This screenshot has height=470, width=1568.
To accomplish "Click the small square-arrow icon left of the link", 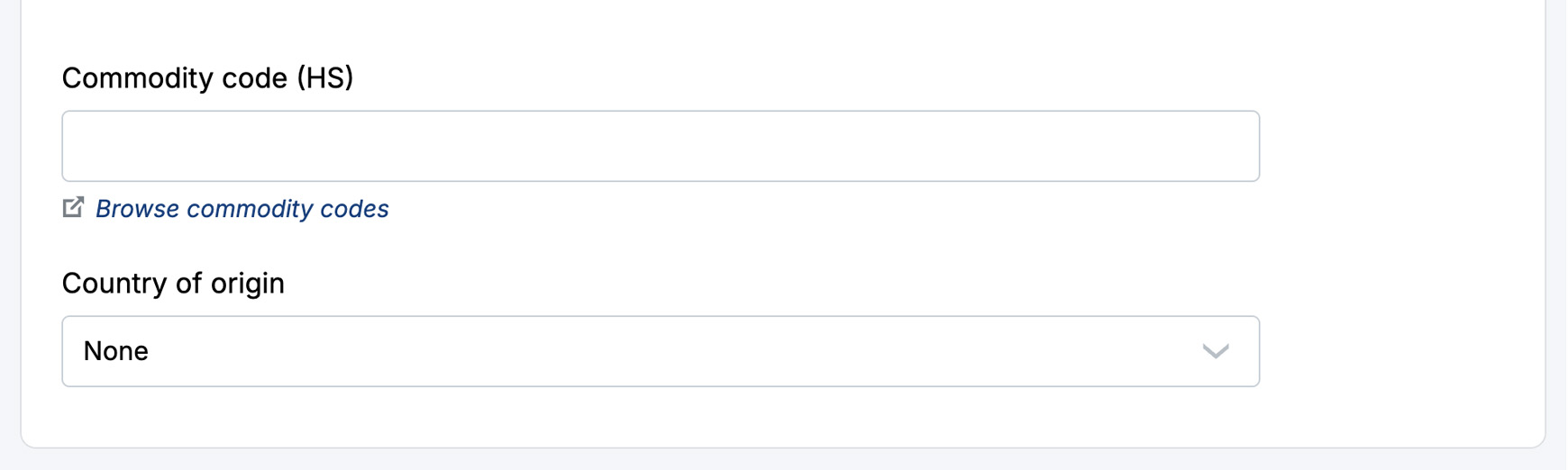I will pos(73,208).
